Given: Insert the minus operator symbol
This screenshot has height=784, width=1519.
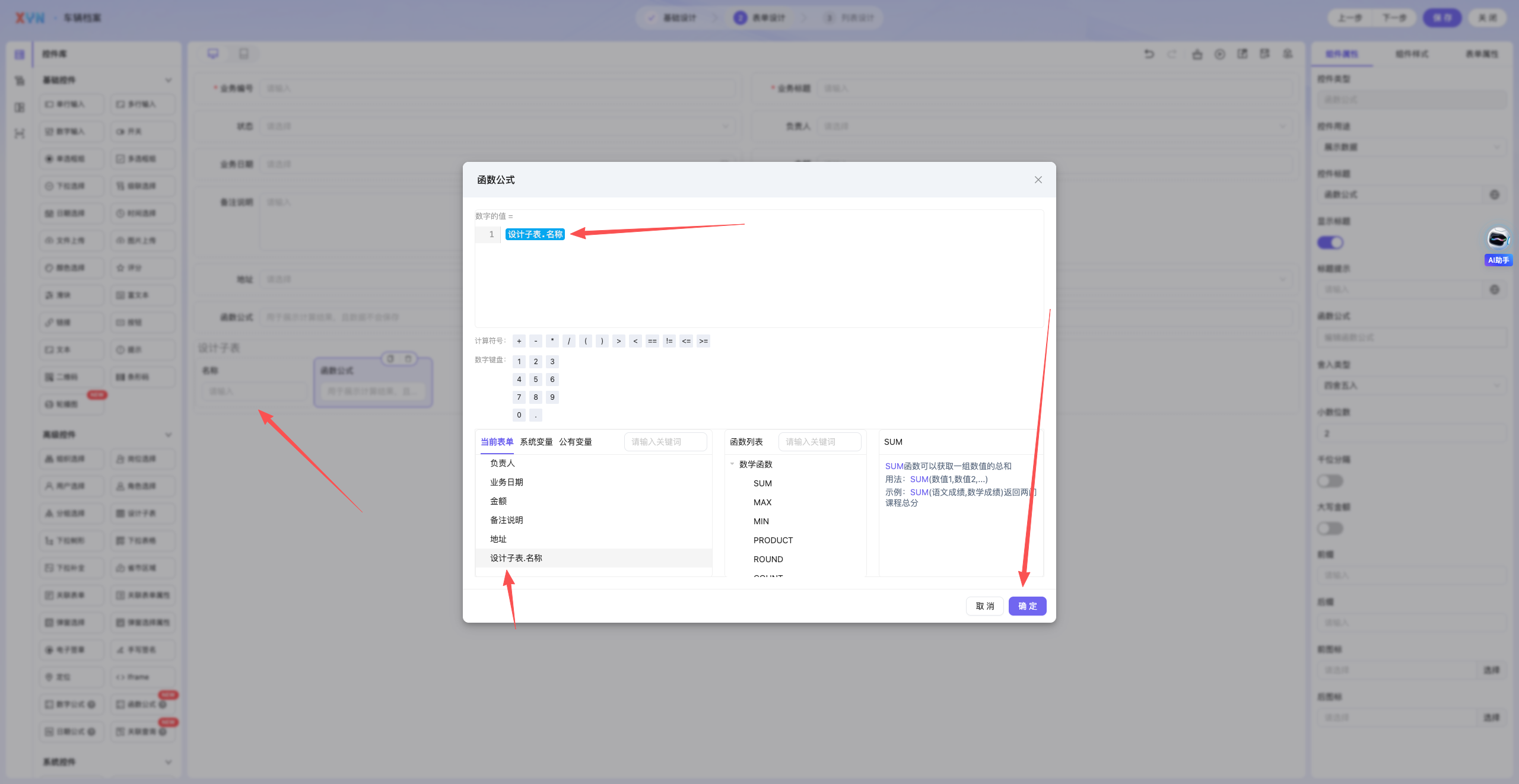Looking at the screenshot, I should point(536,341).
